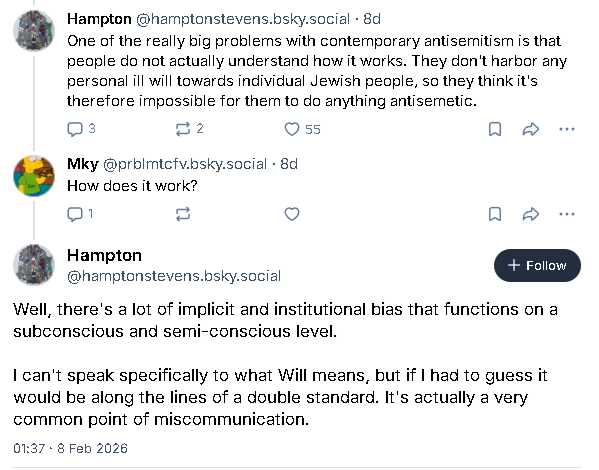
Task: Bookmark Hampton's first post
Action: point(495,129)
